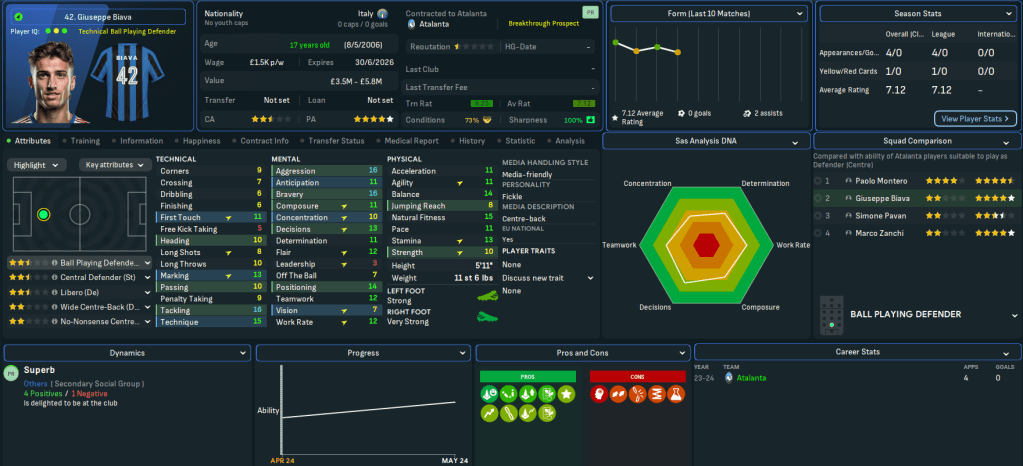Click the star icon in the Pros list
Screen dimensions: 1023x466
click(x=565, y=394)
